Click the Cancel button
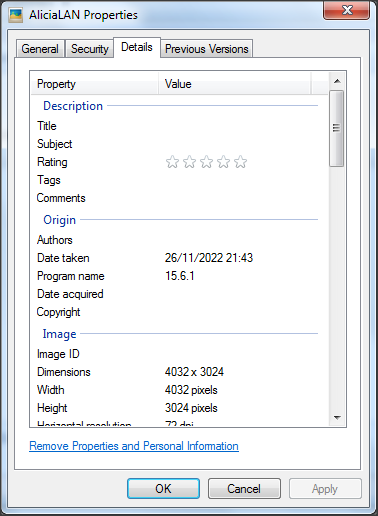The image size is (378, 516). point(244,489)
